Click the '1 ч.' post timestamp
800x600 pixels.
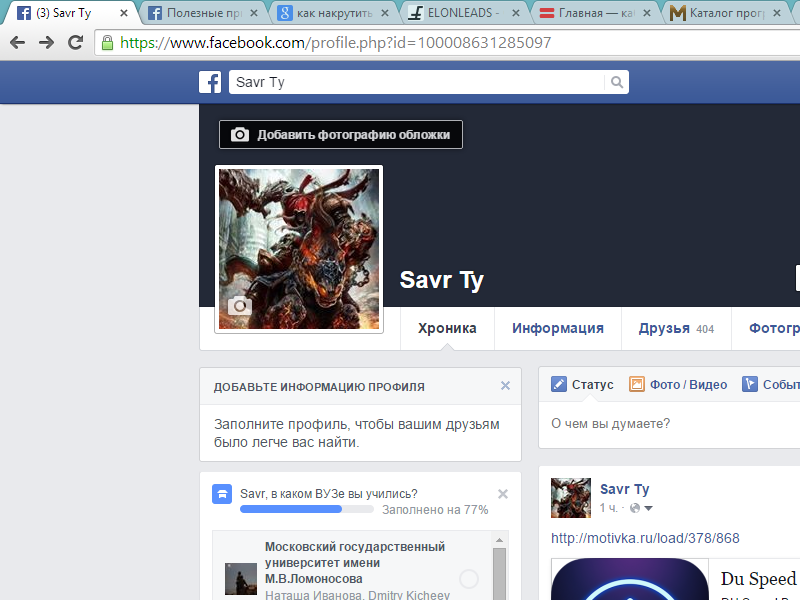coord(608,508)
